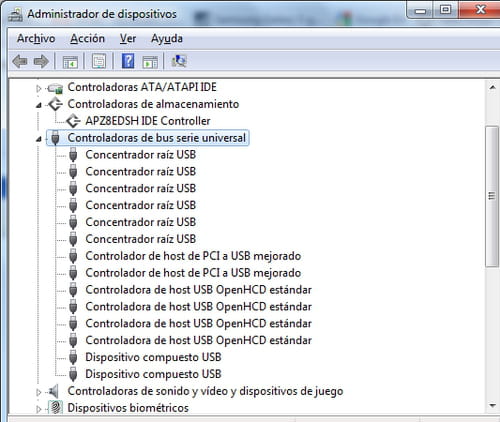Image resolution: width=500 pixels, height=422 pixels.
Task: Click the Back arrow toolbar icon
Action: click(x=20, y=61)
